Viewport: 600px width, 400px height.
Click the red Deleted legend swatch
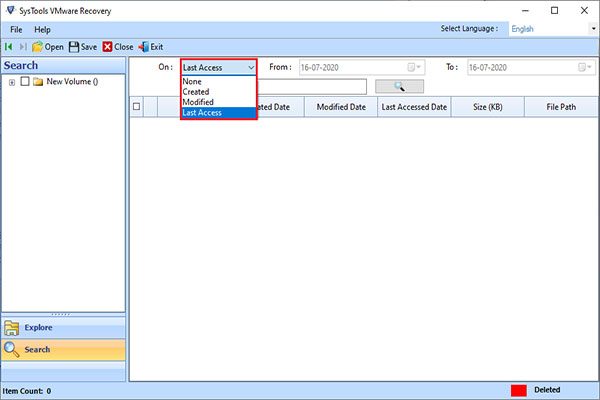coord(518,390)
